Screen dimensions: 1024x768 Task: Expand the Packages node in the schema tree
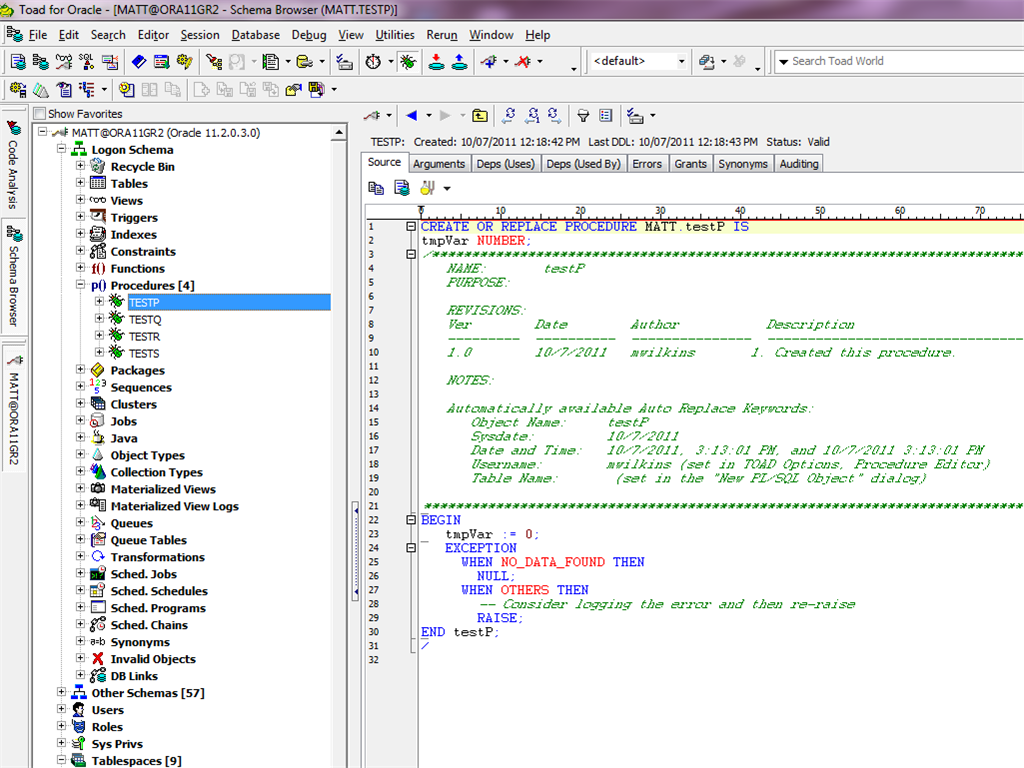(81, 370)
